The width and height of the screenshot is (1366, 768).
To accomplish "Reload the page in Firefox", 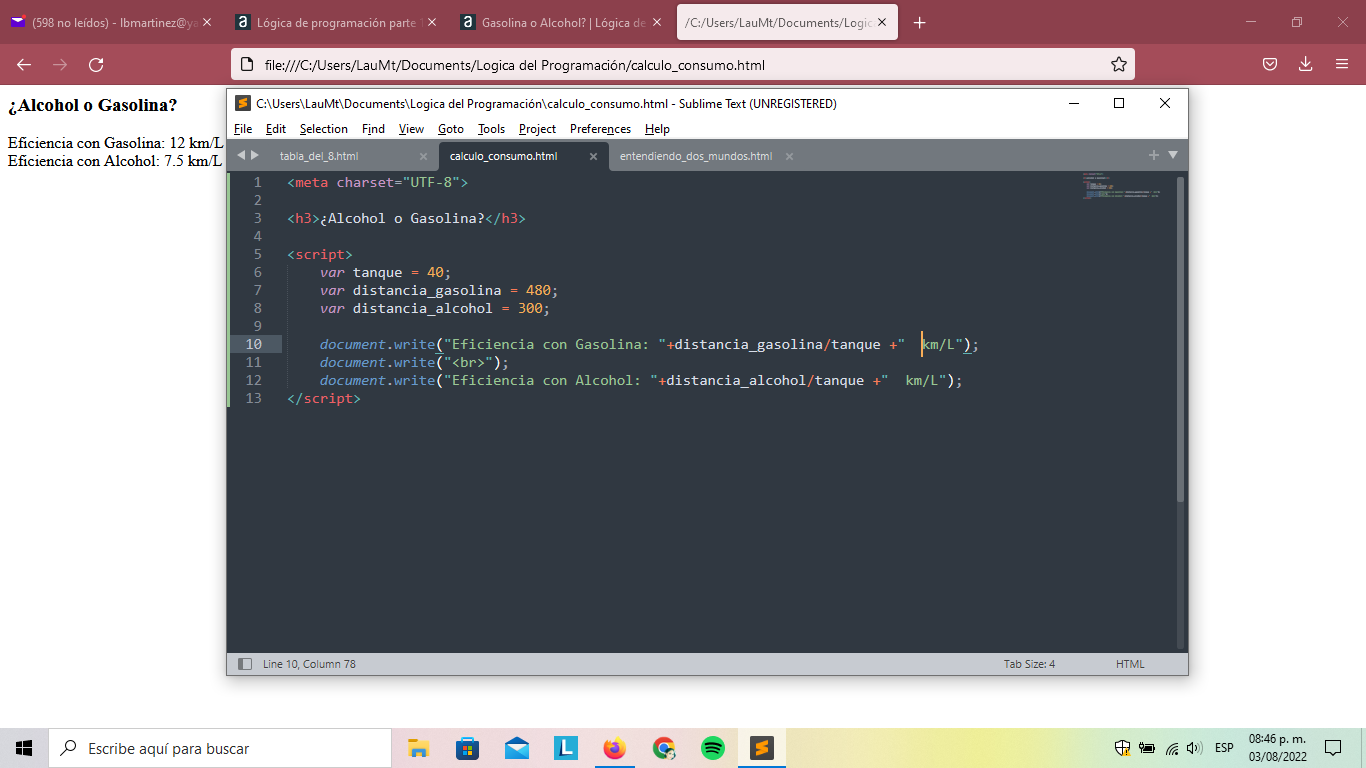I will tap(96, 65).
